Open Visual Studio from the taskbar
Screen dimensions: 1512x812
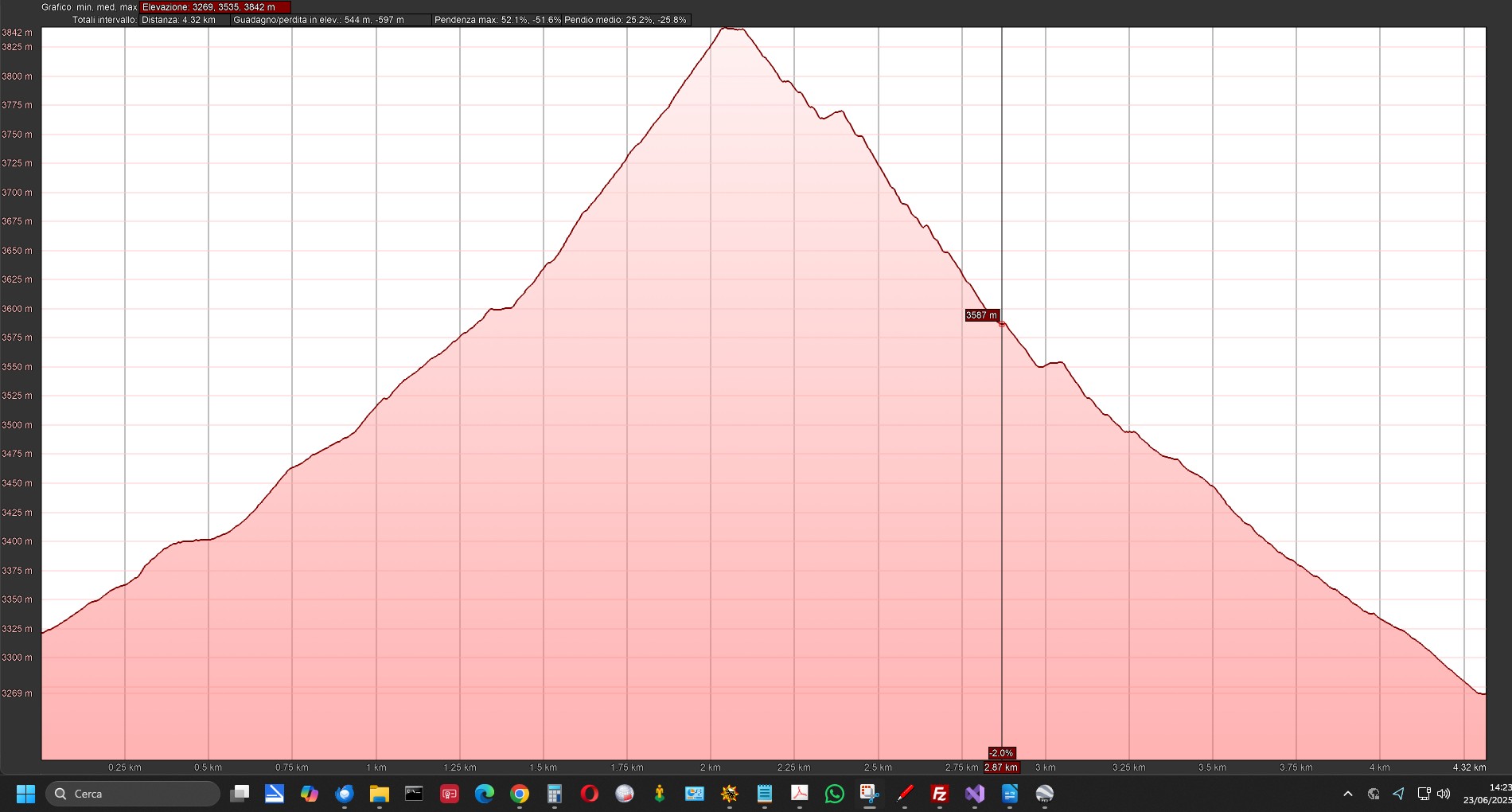coord(974,794)
